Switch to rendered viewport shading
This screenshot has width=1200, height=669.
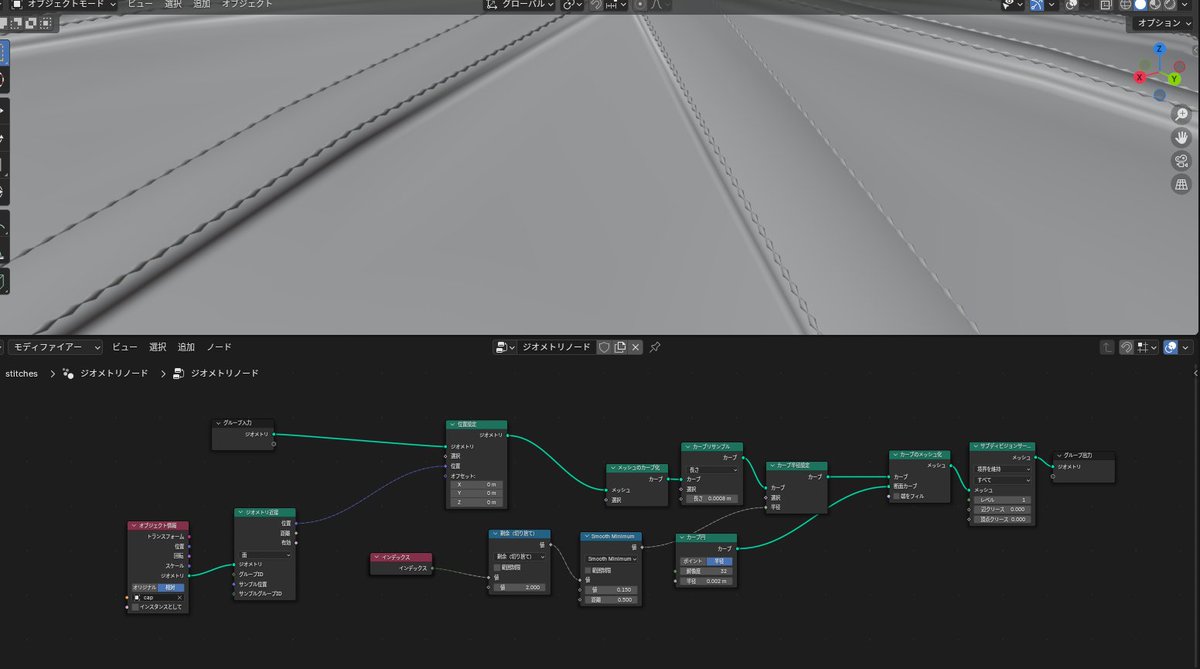click(x=1168, y=4)
